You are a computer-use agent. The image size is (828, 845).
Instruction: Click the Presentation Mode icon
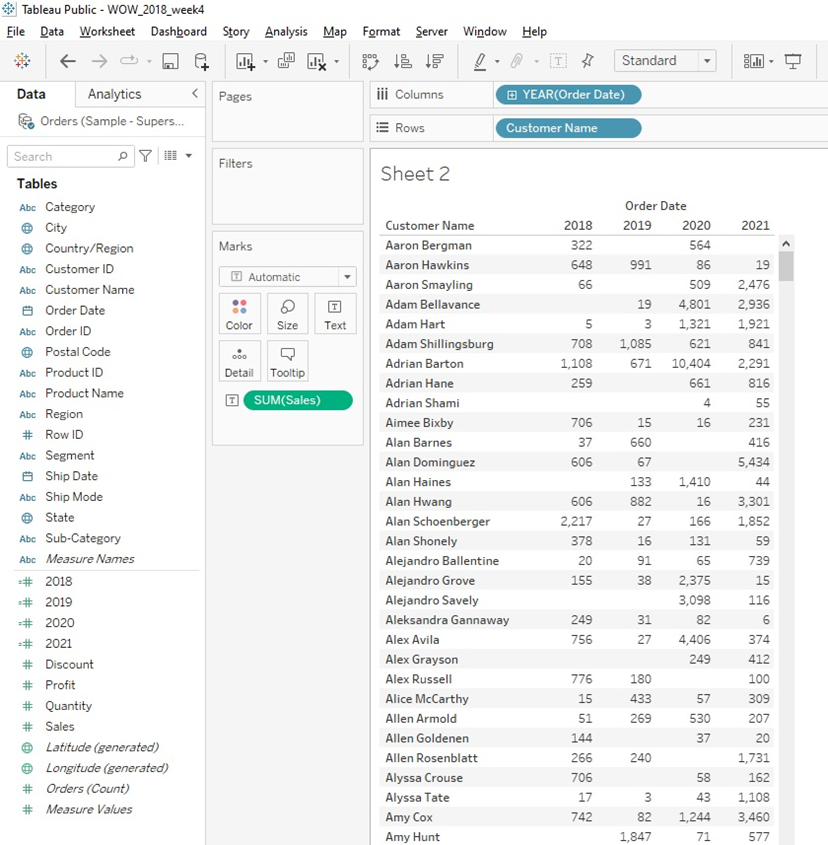coord(792,61)
